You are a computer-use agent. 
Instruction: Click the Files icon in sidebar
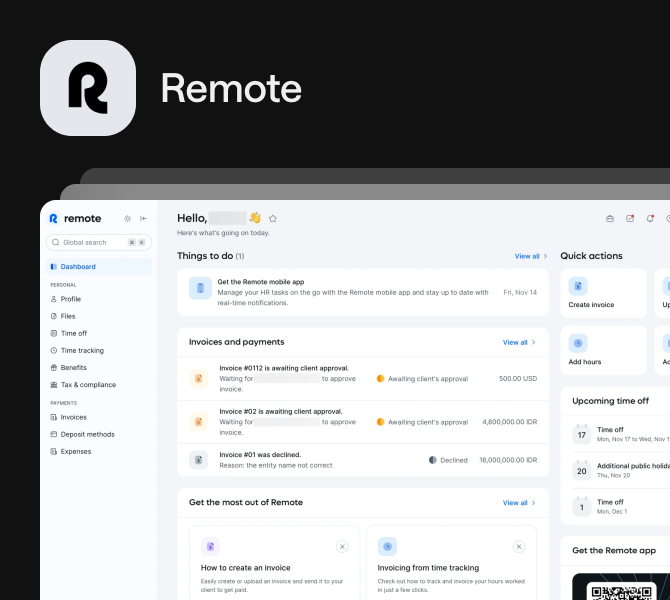tap(54, 316)
